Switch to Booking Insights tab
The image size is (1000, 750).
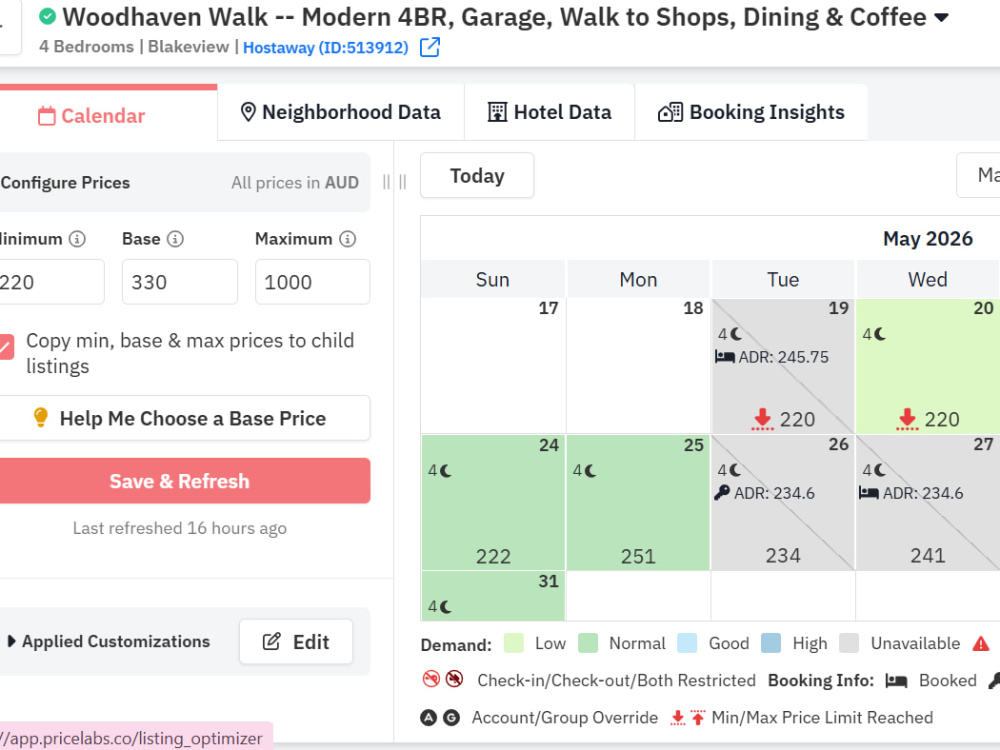pos(751,112)
